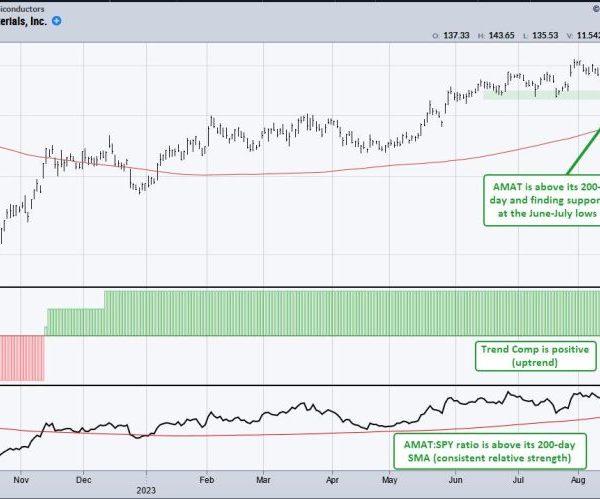Click the high price value 143.65
The width and height of the screenshot is (600, 499).
(x=502, y=35)
